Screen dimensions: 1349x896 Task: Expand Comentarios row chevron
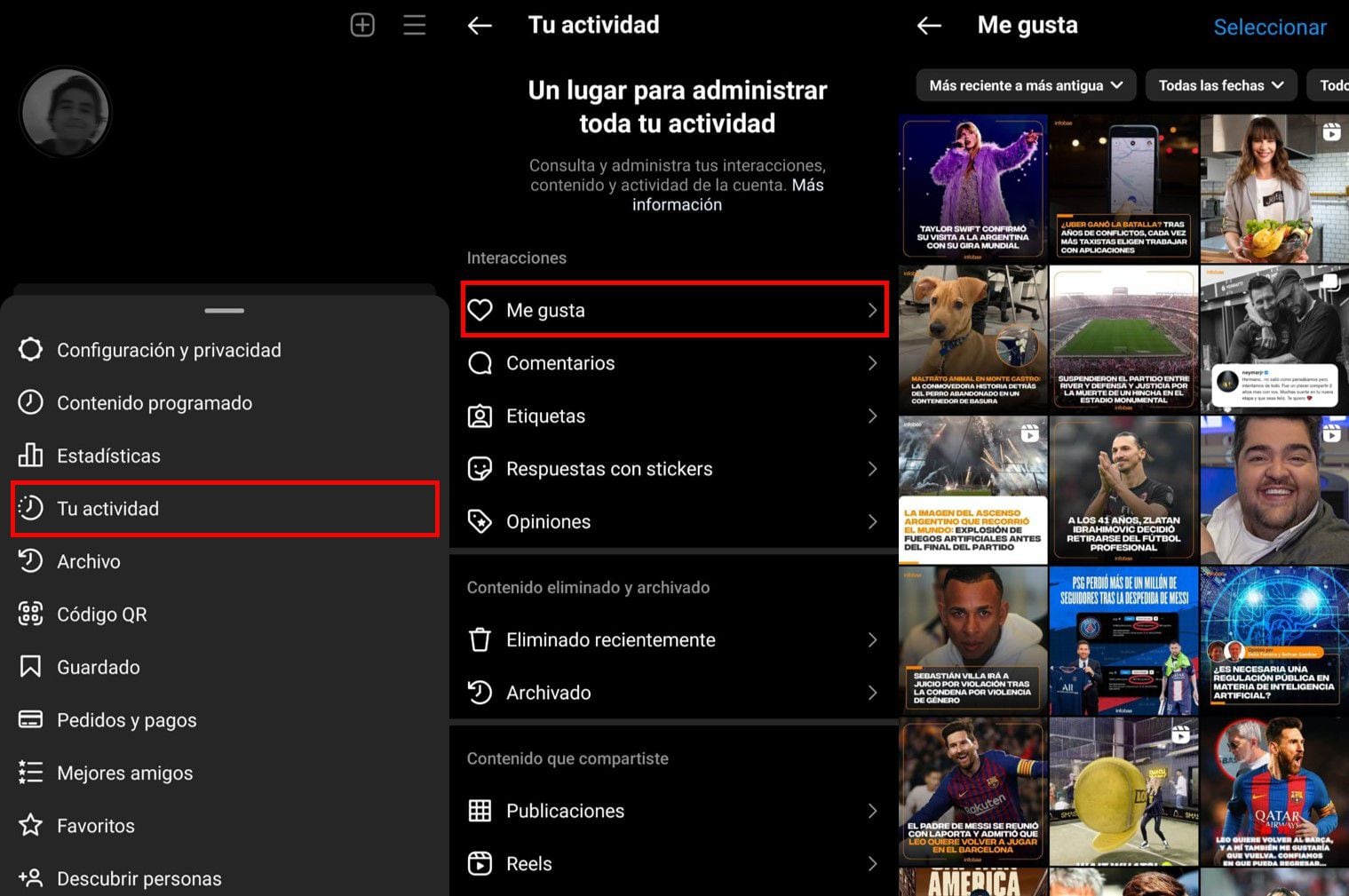click(872, 363)
